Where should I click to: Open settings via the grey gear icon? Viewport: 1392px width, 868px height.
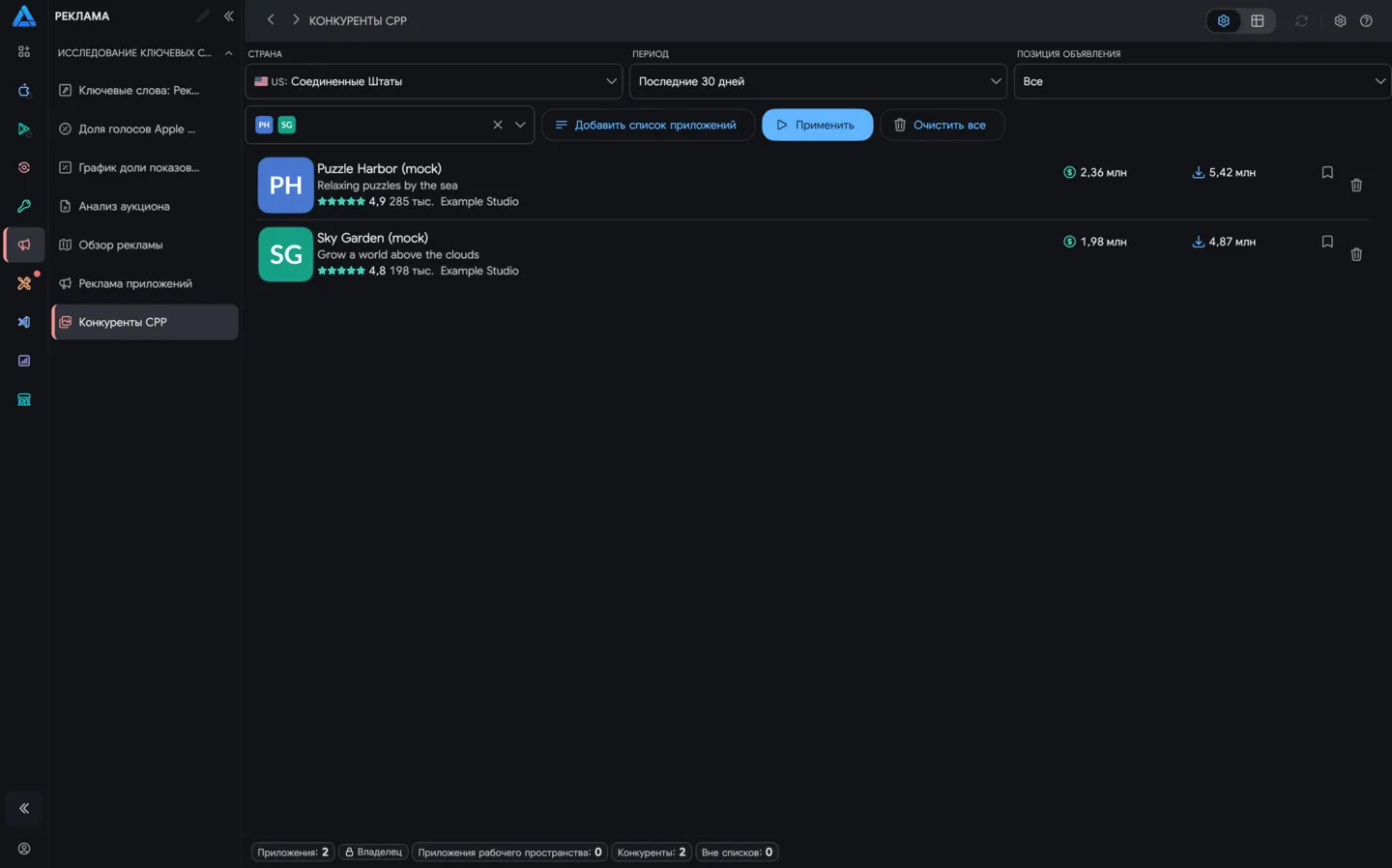tap(1340, 20)
